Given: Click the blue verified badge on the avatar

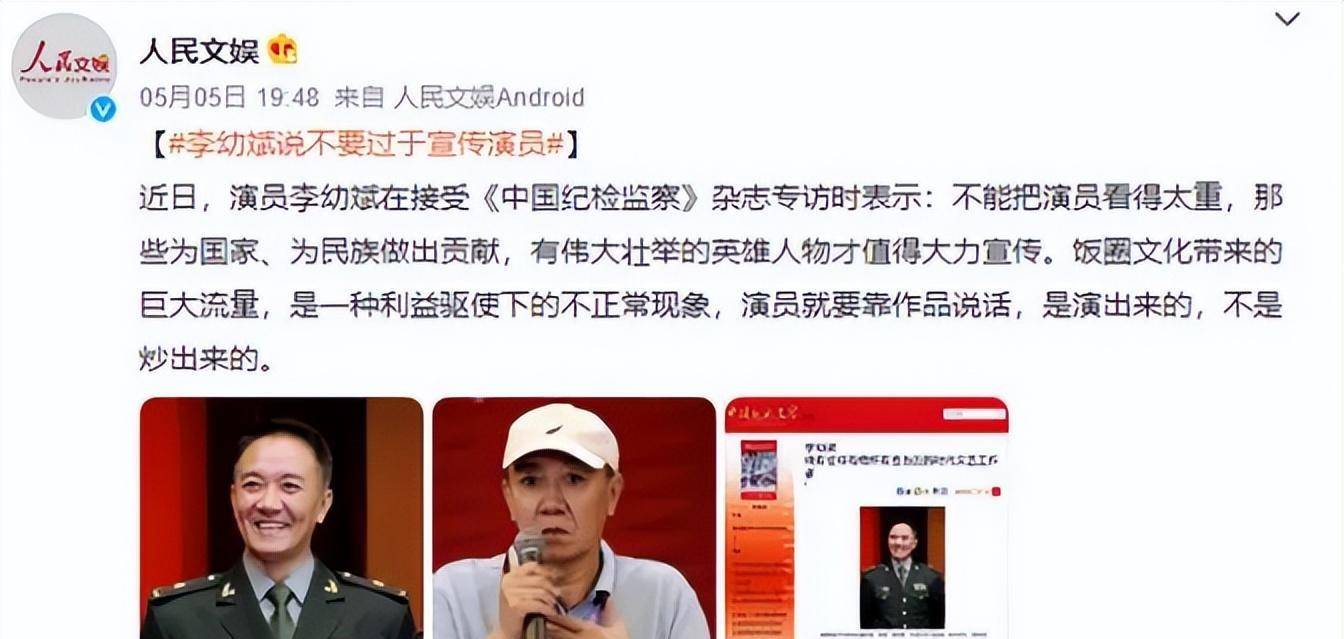Looking at the screenshot, I should point(103,108).
